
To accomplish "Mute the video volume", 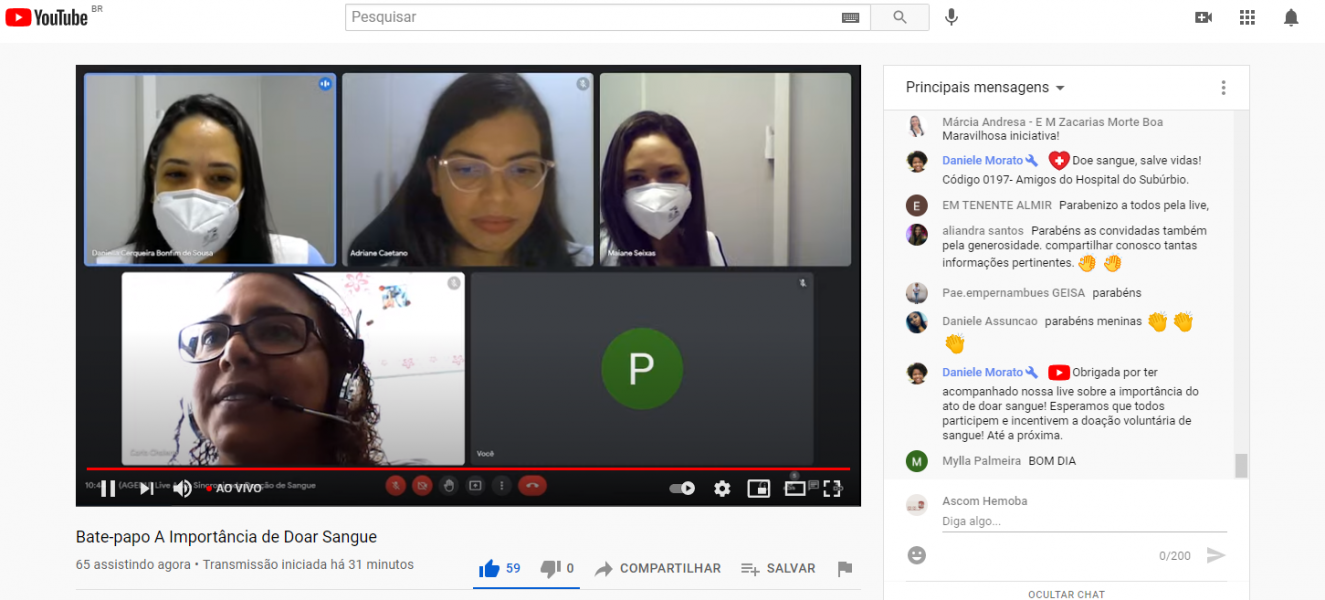I will (x=182, y=488).
